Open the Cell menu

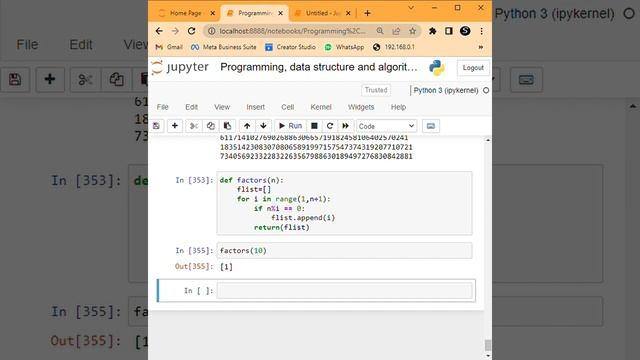click(x=287, y=107)
